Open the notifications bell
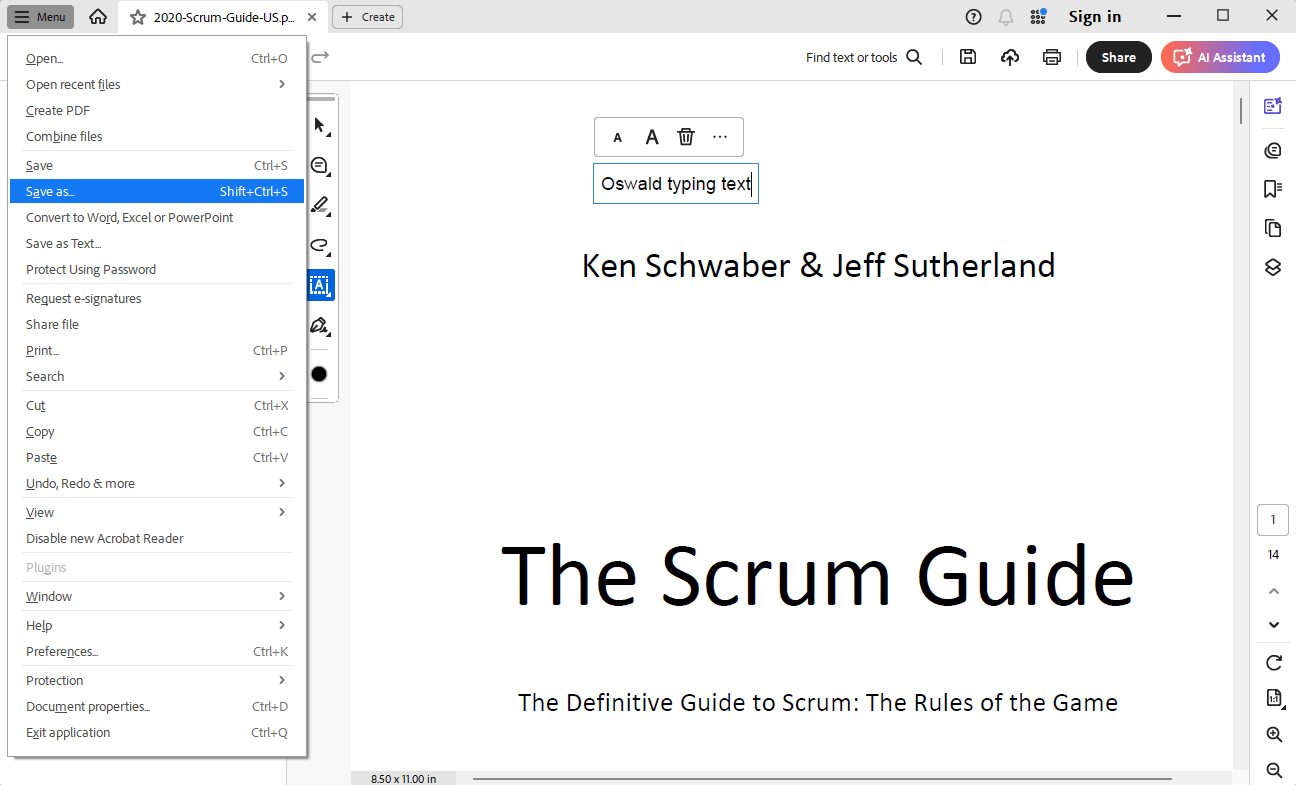The image size is (1296, 785). tap(1006, 17)
